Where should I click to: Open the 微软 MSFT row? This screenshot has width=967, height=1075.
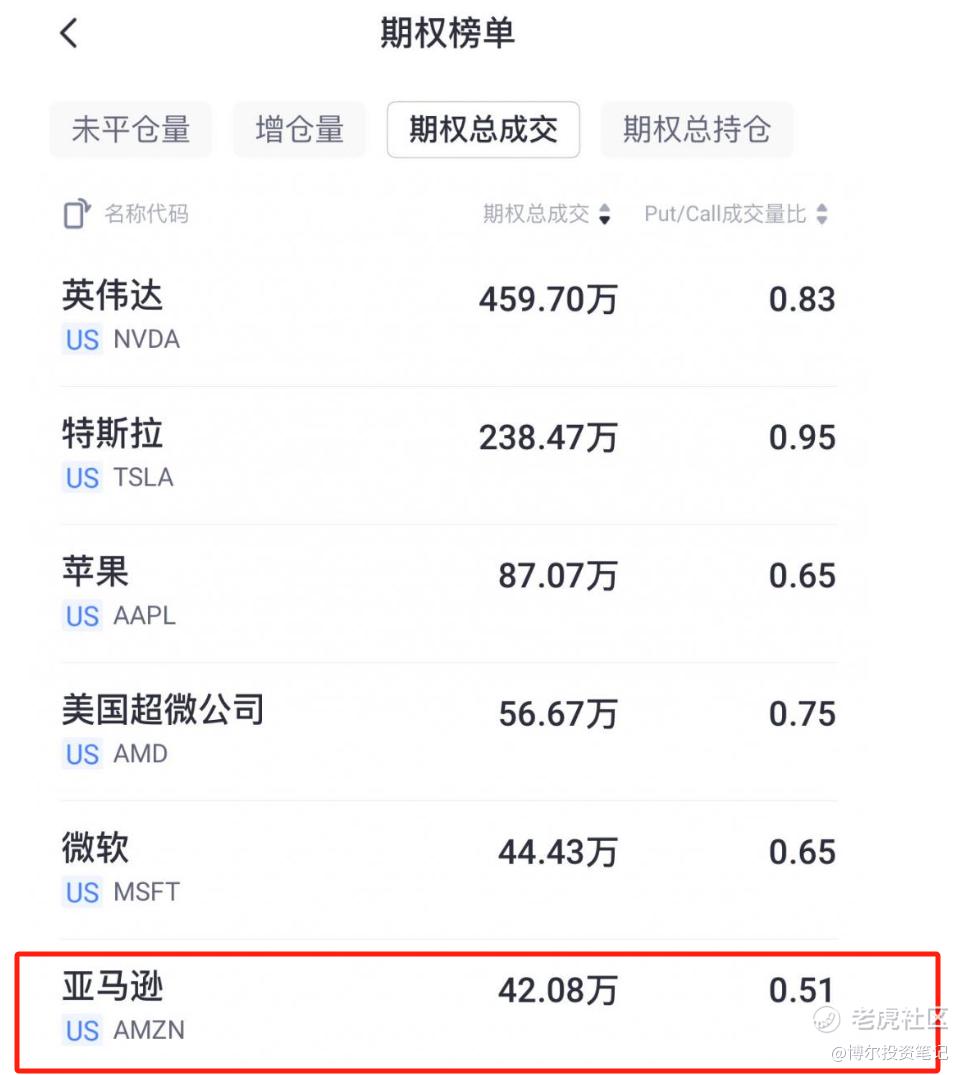[449, 870]
